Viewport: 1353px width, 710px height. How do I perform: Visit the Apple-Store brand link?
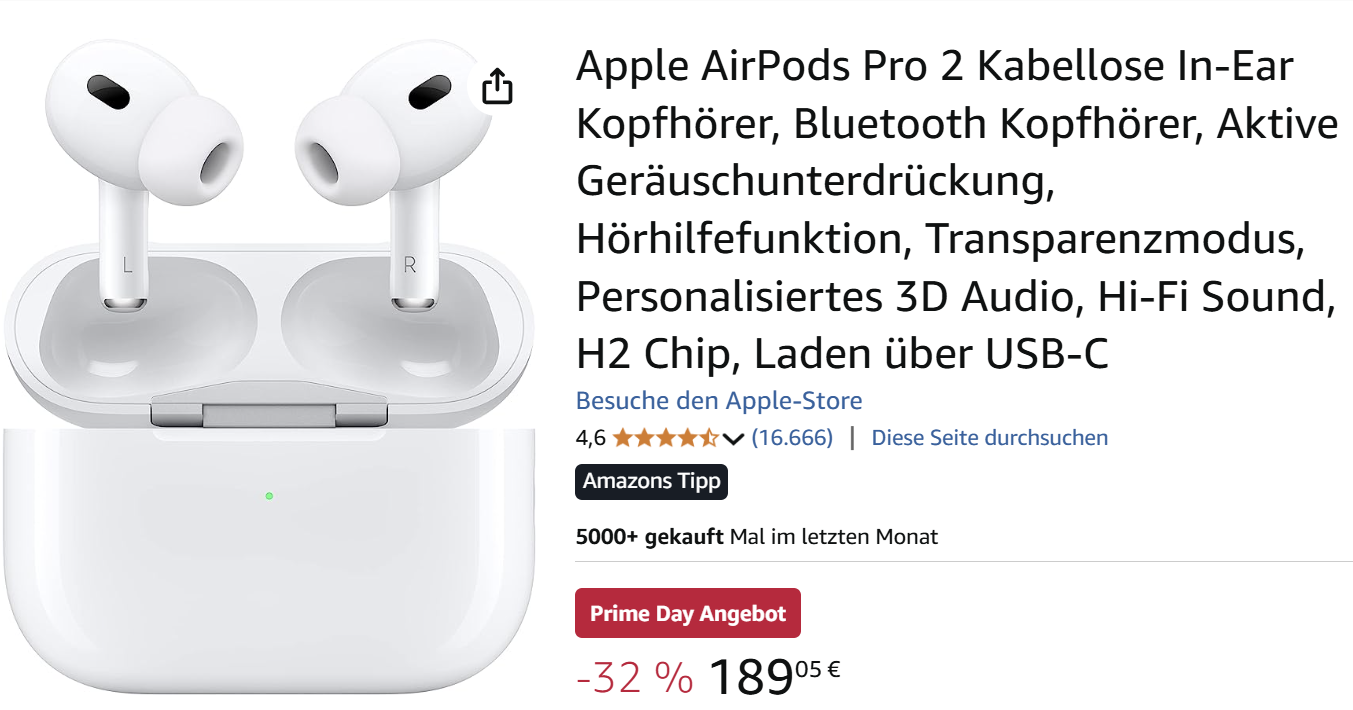(719, 401)
